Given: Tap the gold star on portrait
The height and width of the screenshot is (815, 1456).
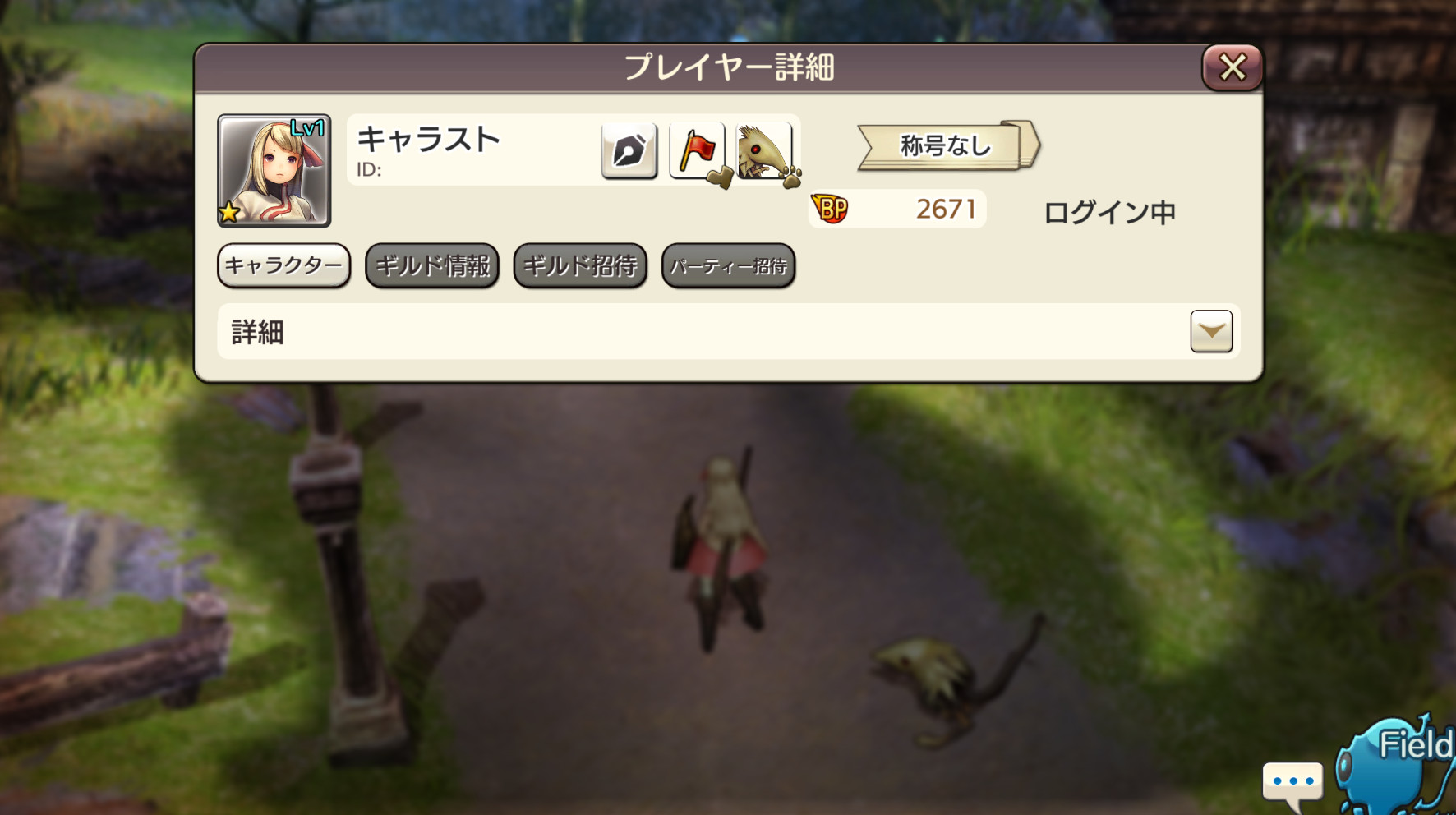Looking at the screenshot, I should coord(229,213).
